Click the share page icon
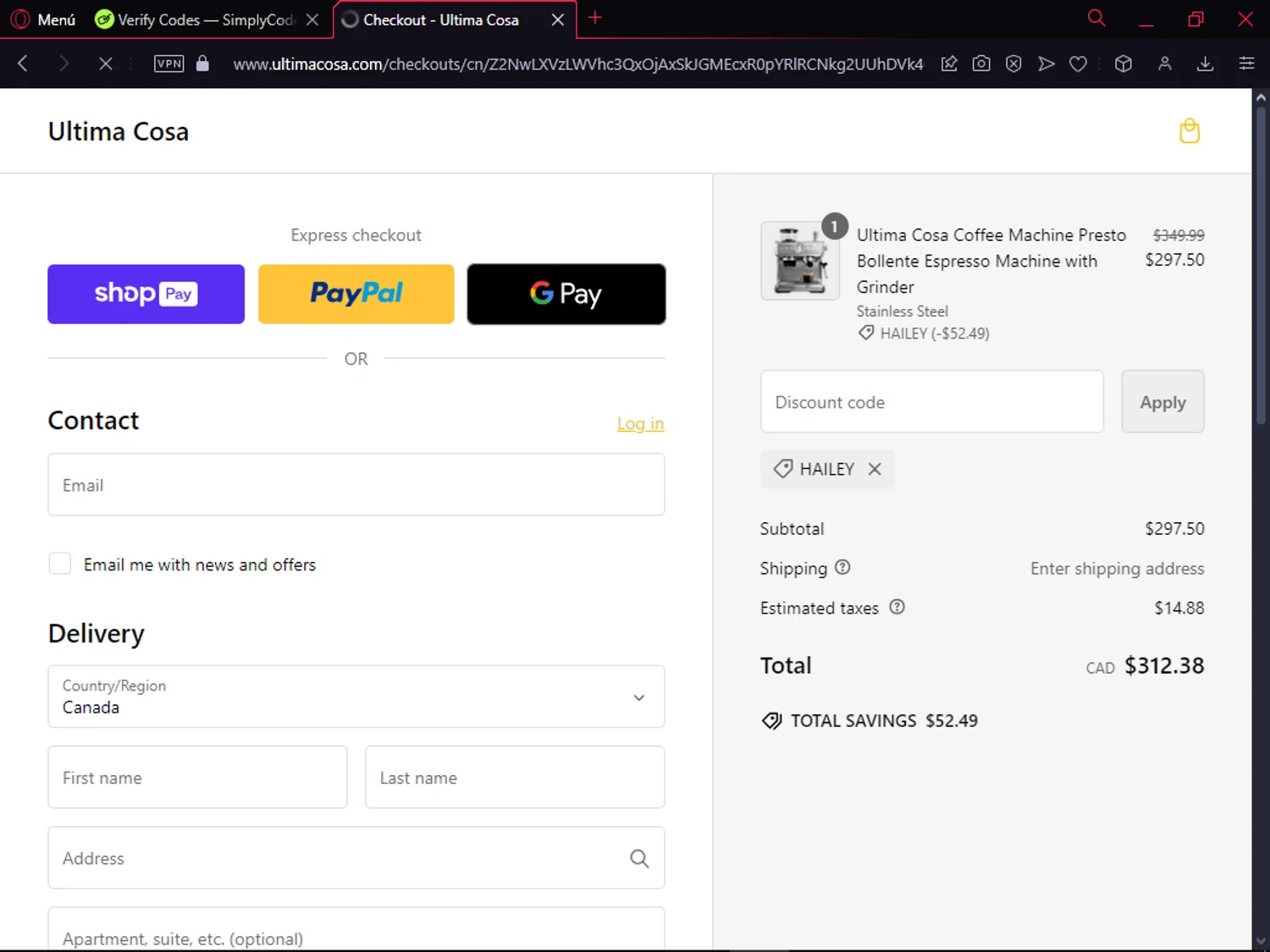This screenshot has width=1270, height=952. click(949, 63)
